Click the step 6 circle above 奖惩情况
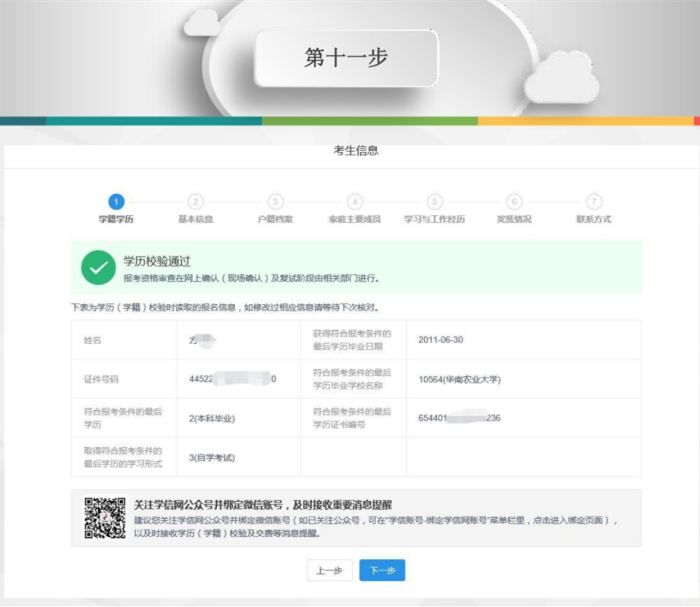The height and width of the screenshot is (607, 700). click(x=514, y=201)
